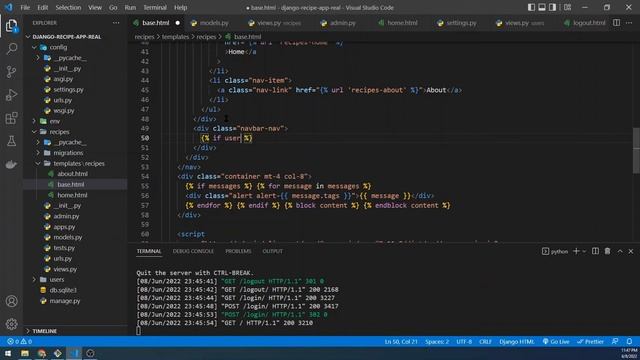The width and height of the screenshot is (640, 360).
Task: Open the Docker whale icon
Action: pyautogui.click(x=11, y=164)
